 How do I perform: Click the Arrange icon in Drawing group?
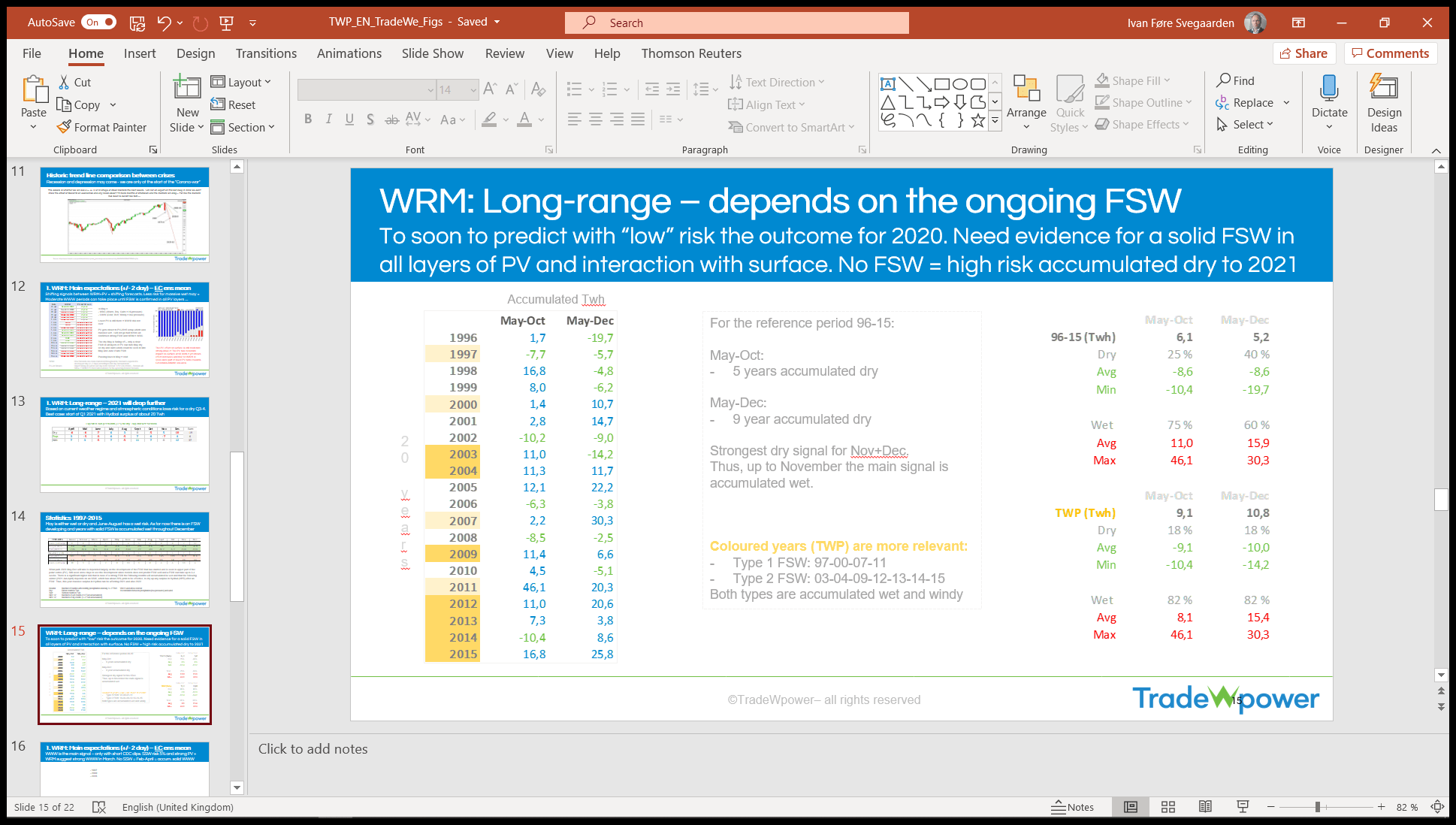(x=1026, y=89)
